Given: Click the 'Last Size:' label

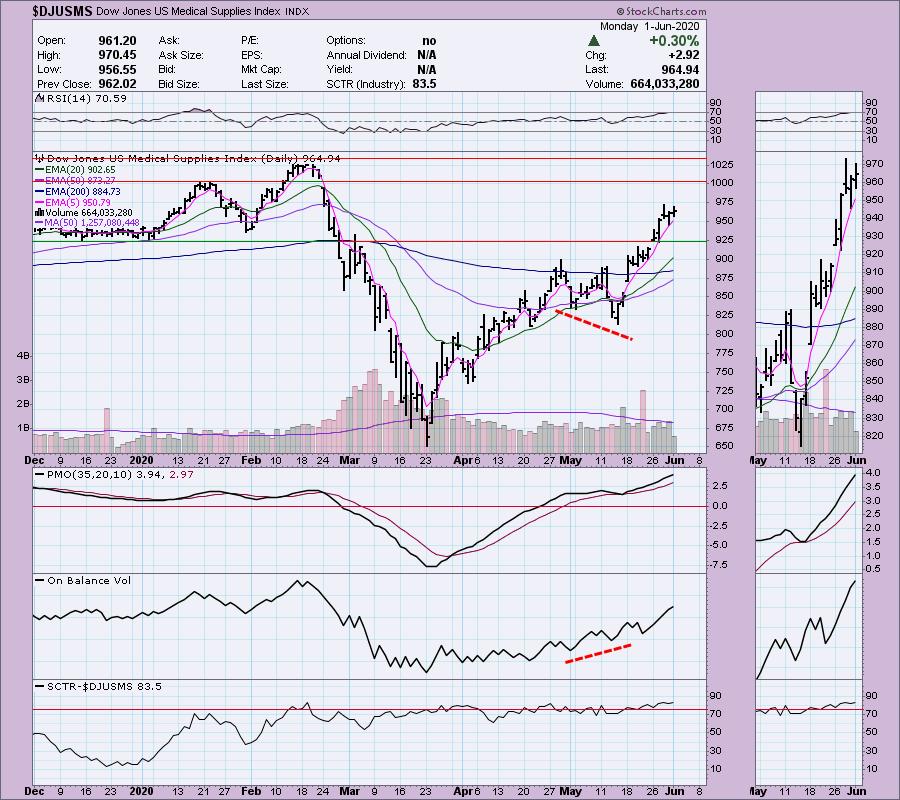Looking at the screenshot, I should click(265, 84).
